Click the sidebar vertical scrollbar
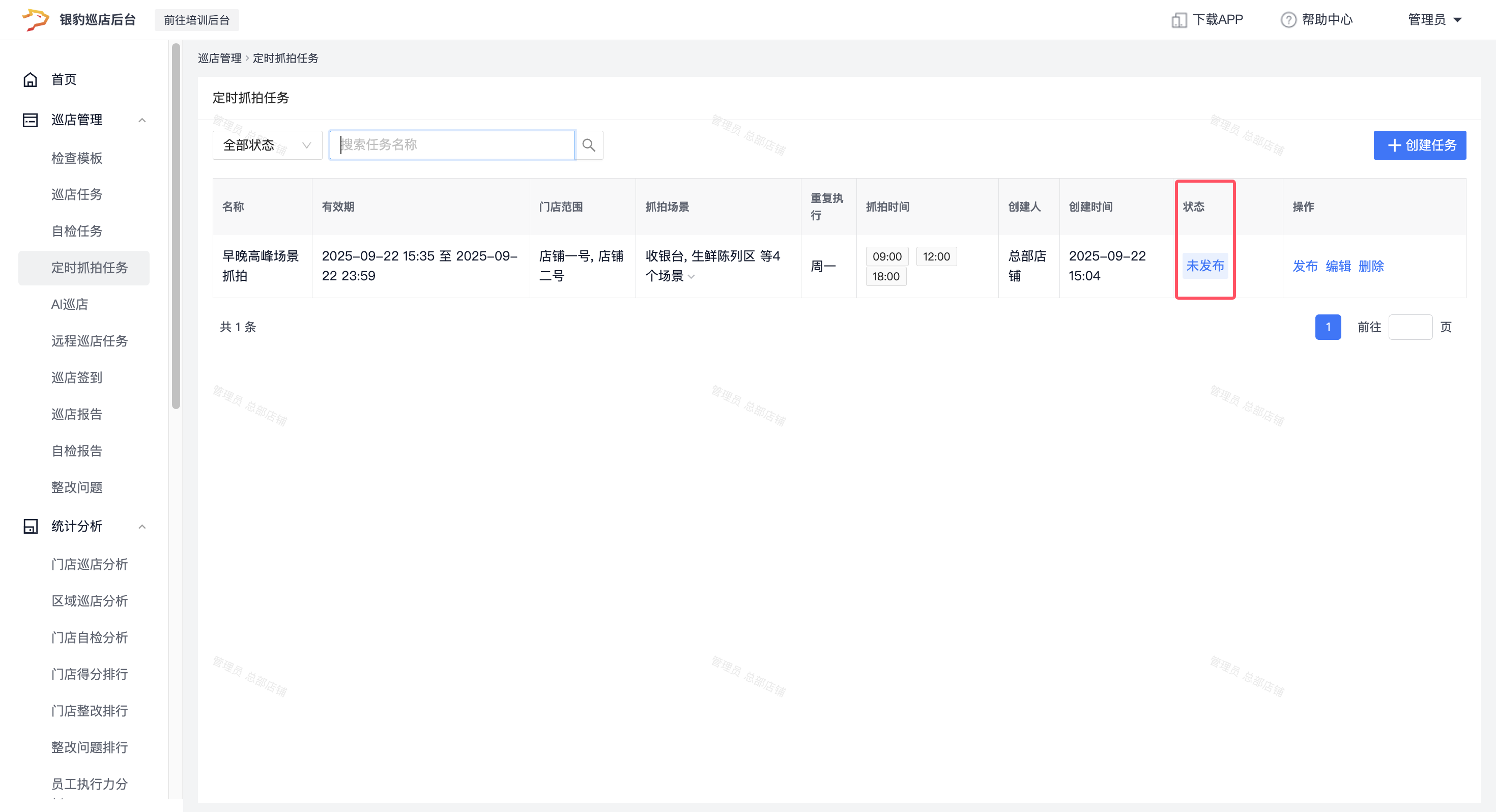 [176, 226]
